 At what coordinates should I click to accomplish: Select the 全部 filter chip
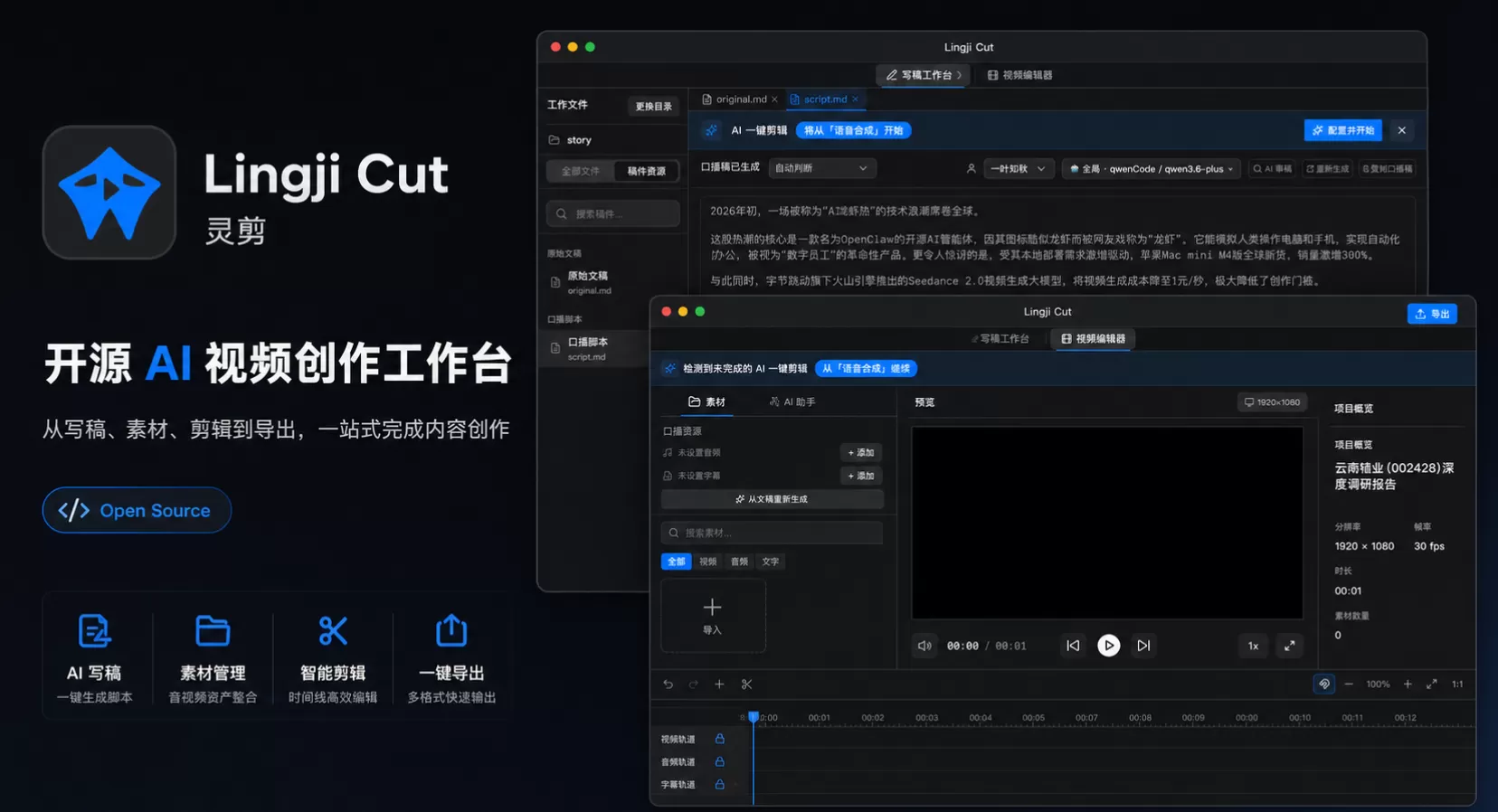tap(676, 562)
